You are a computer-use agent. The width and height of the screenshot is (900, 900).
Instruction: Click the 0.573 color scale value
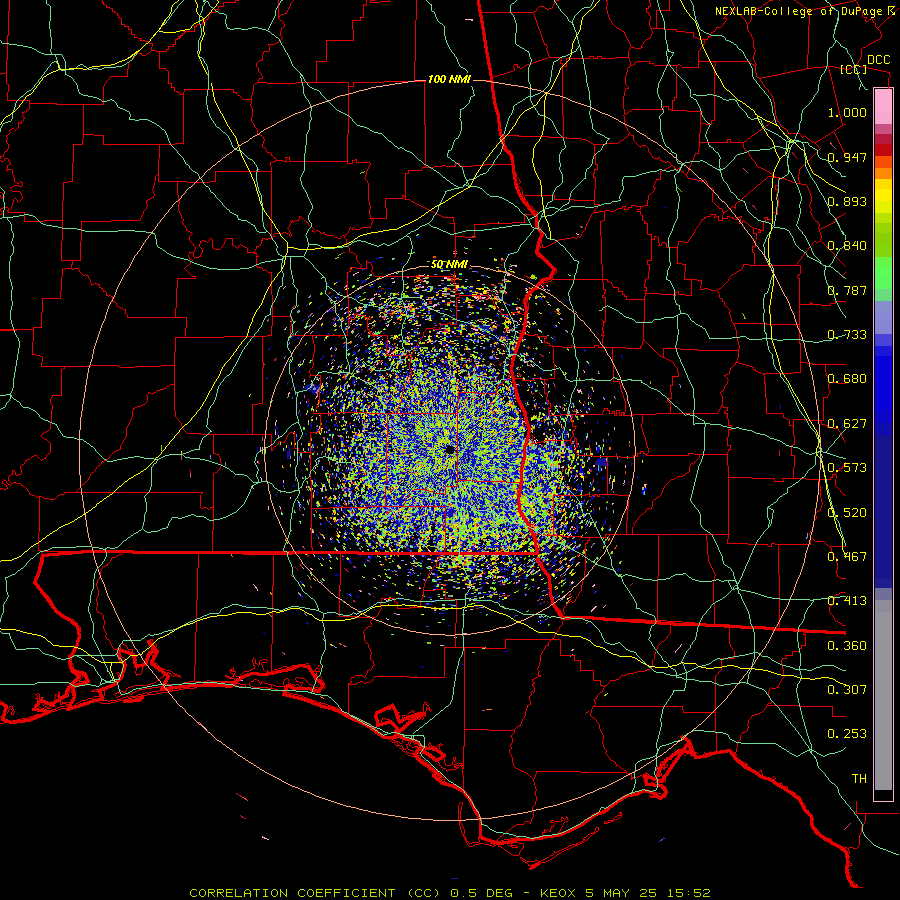coord(847,468)
